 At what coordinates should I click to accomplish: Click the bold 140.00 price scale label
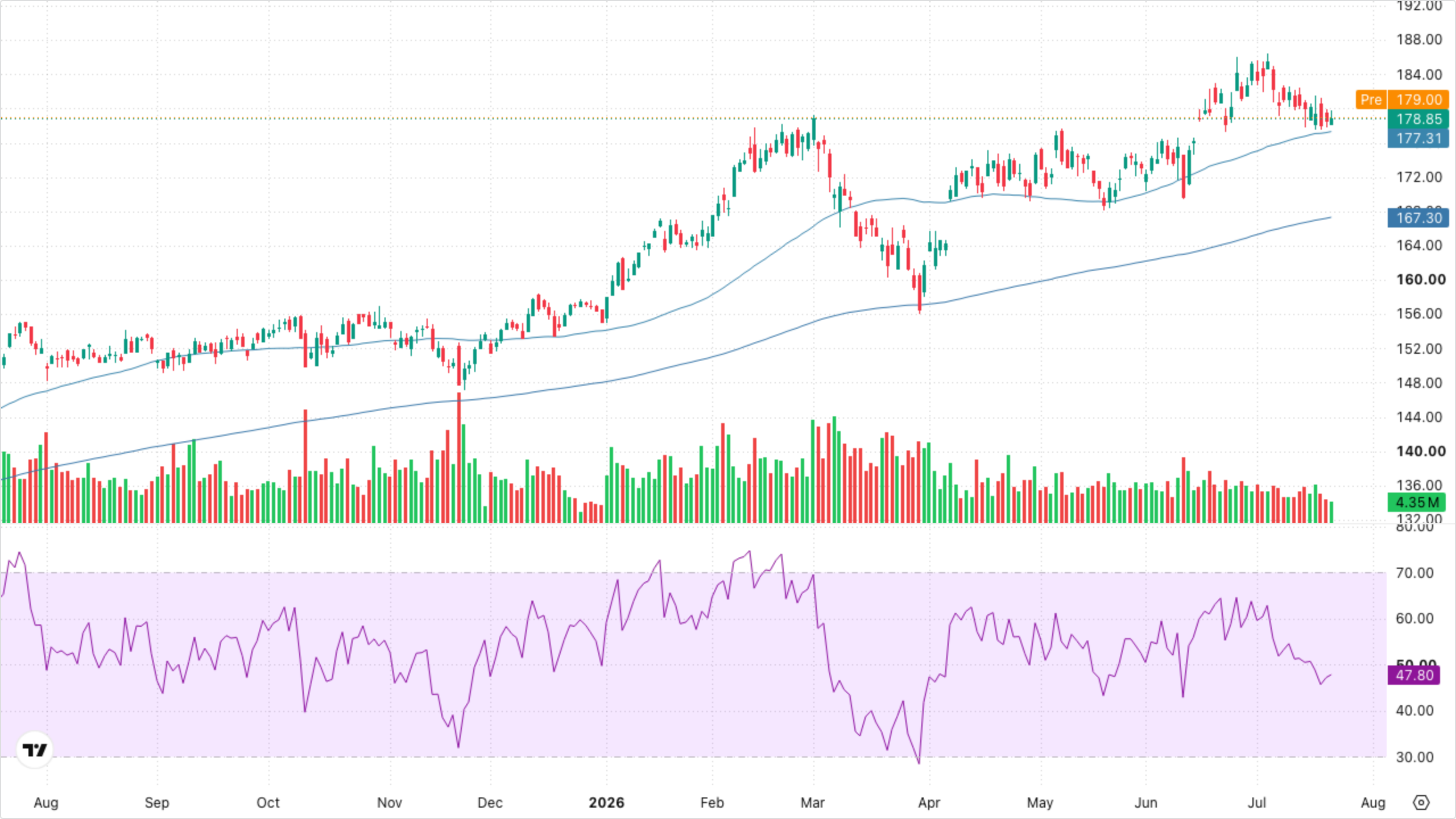pos(1421,451)
